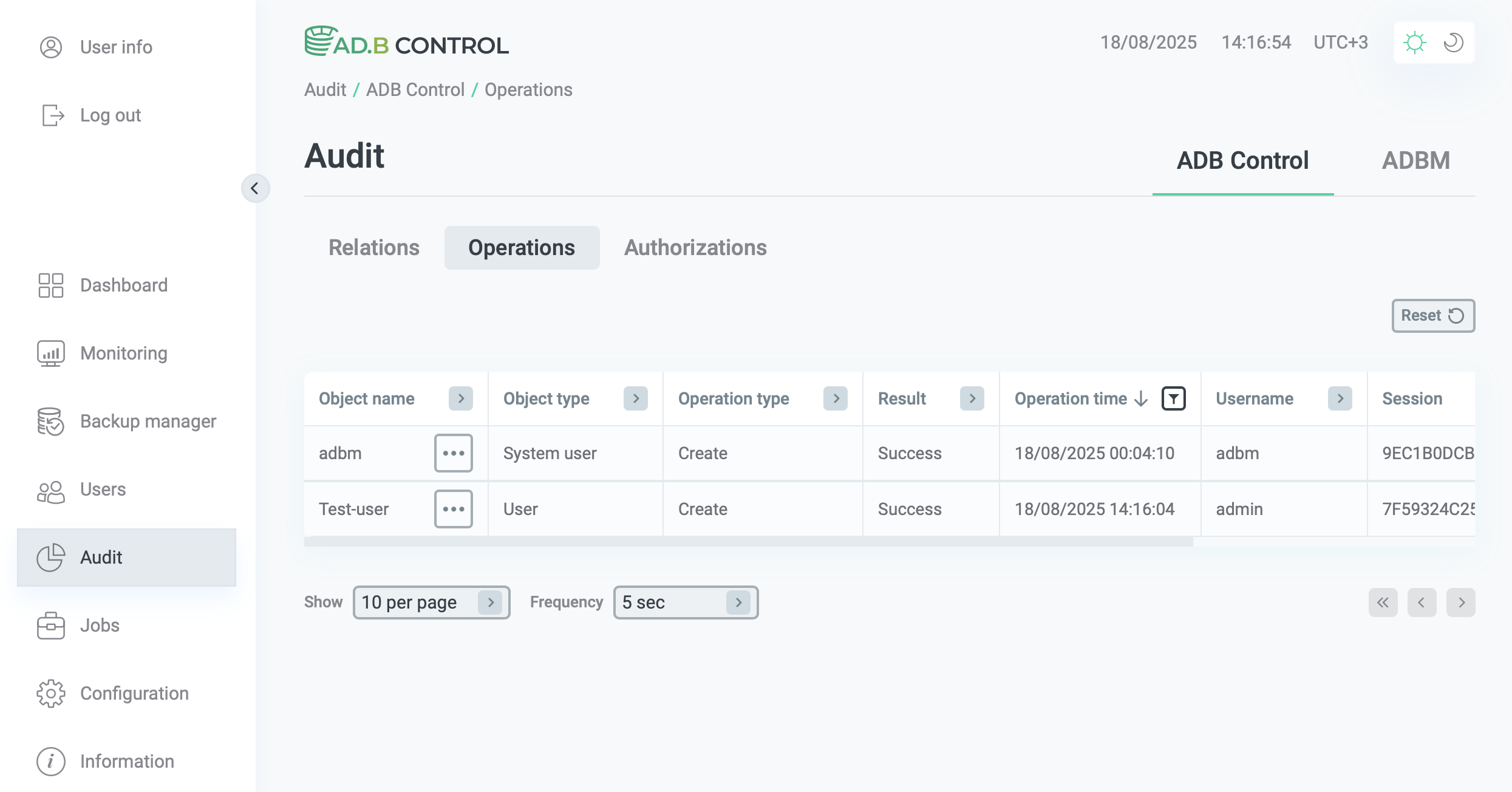The height and width of the screenshot is (792, 1512).
Task: Open the Backup manager
Action: click(148, 421)
